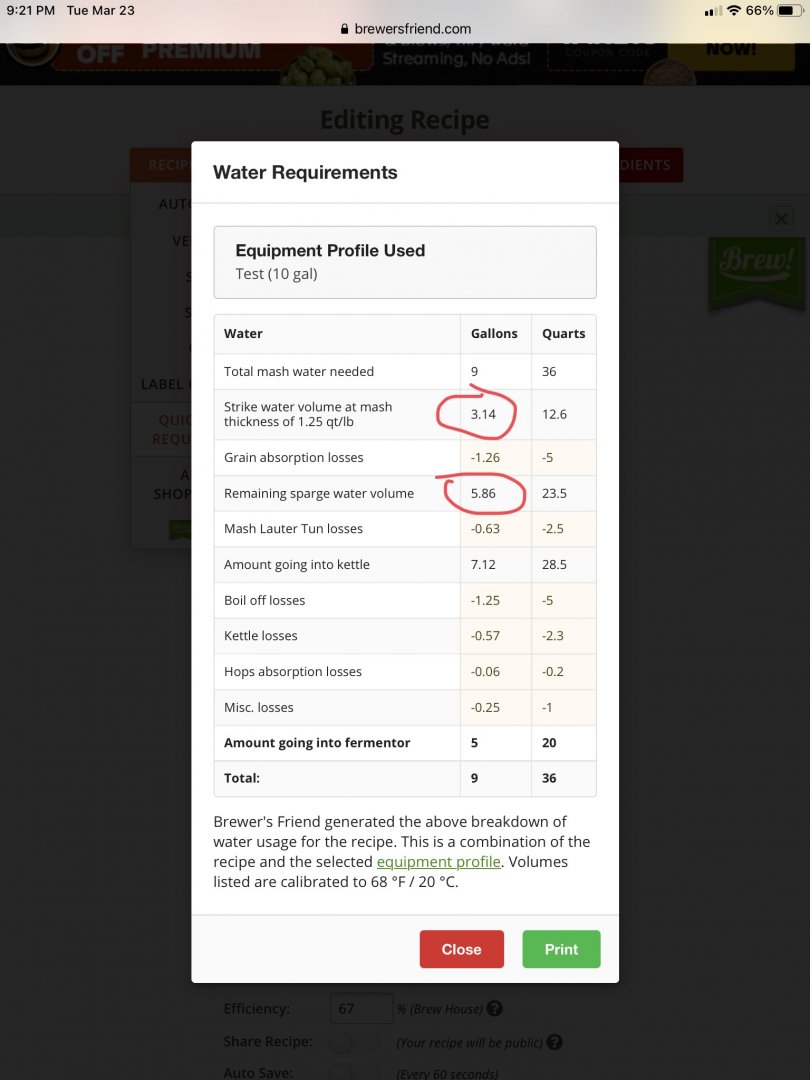The image size is (810, 1080).
Task: Toggle the Share Recipe switch
Action: (x=355, y=1042)
